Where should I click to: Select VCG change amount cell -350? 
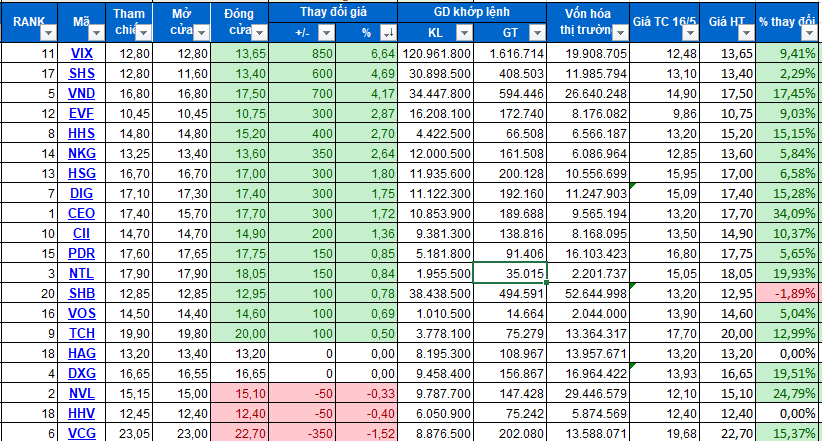[x=302, y=433]
